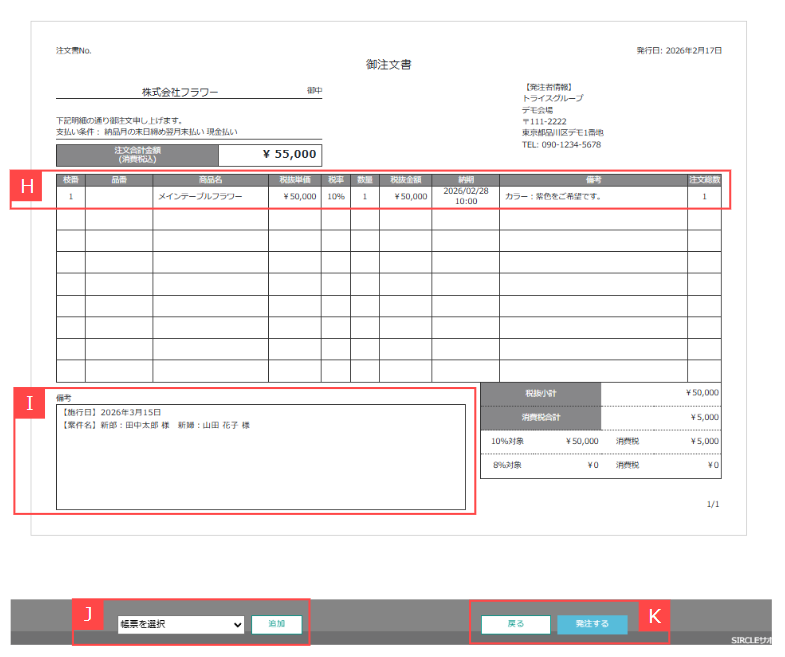Click the 株式会社フラワー recipient name
The image size is (785, 657).
pyautogui.click(x=179, y=92)
